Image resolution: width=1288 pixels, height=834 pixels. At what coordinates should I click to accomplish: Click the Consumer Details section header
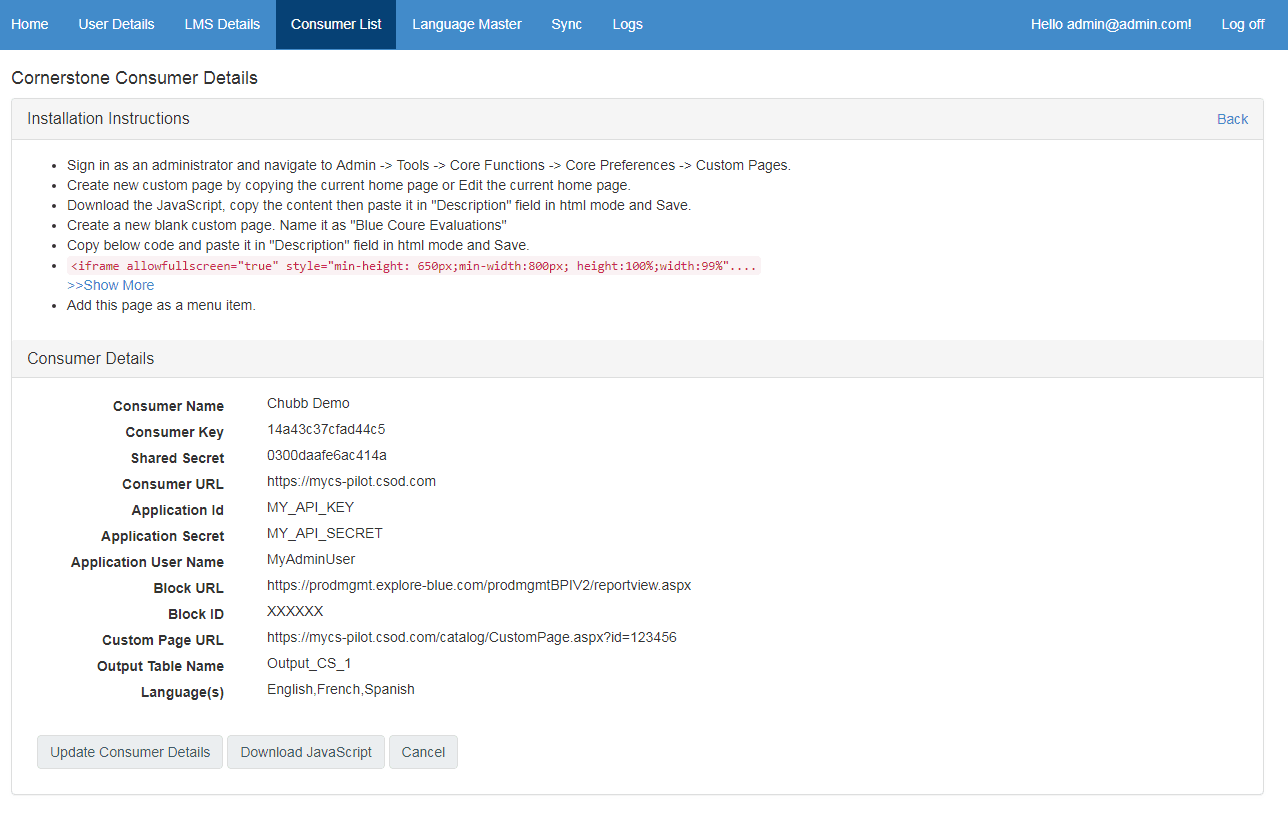pos(637,358)
